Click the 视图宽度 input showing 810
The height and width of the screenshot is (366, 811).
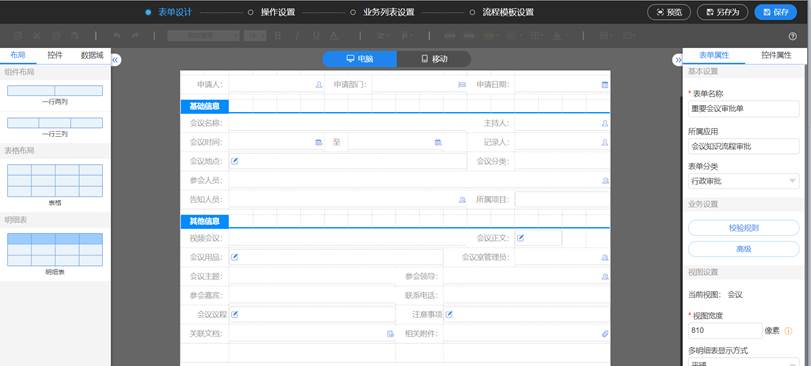(x=725, y=330)
